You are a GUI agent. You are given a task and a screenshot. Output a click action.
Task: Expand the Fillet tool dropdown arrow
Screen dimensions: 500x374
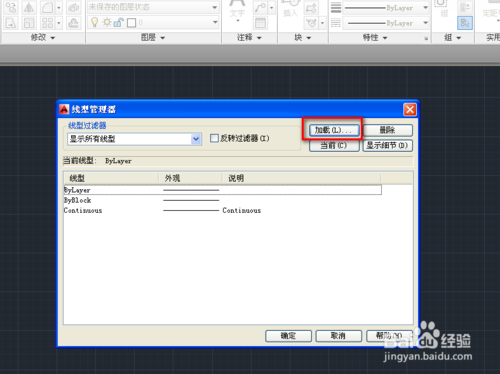coord(59,7)
